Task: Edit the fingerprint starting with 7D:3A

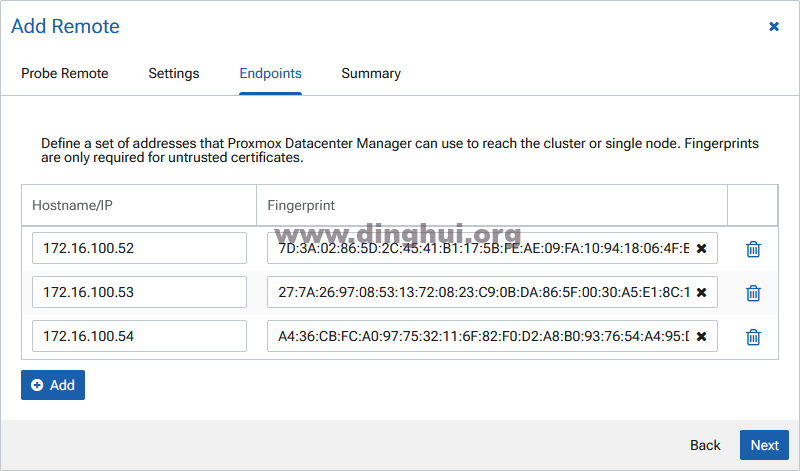Action: click(480, 249)
